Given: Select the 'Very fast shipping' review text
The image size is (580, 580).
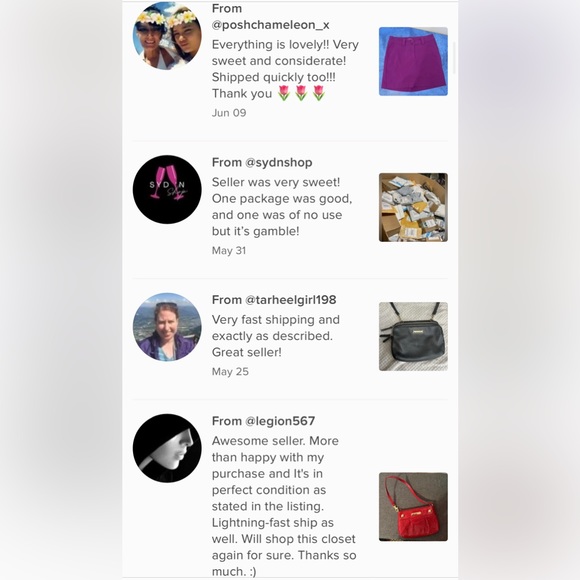Looking at the screenshot, I should [x=276, y=336].
